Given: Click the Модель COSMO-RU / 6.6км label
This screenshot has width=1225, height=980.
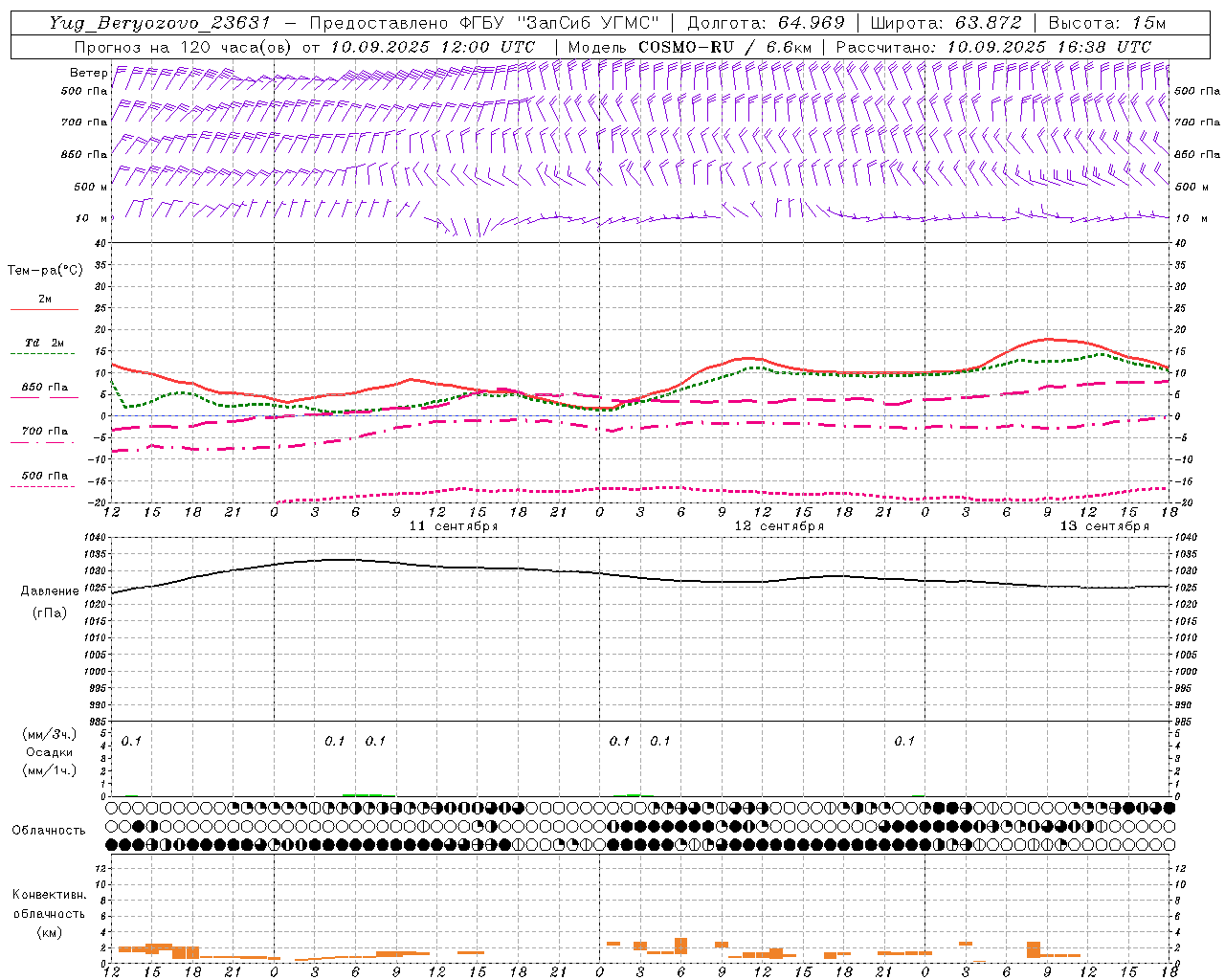Looking at the screenshot, I should [689, 47].
